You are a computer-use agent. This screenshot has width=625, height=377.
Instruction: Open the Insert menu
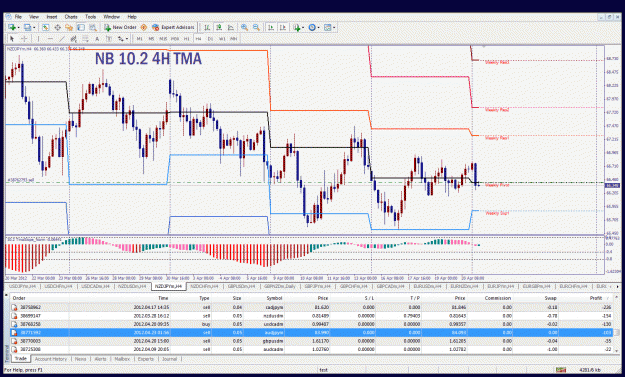pos(52,17)
